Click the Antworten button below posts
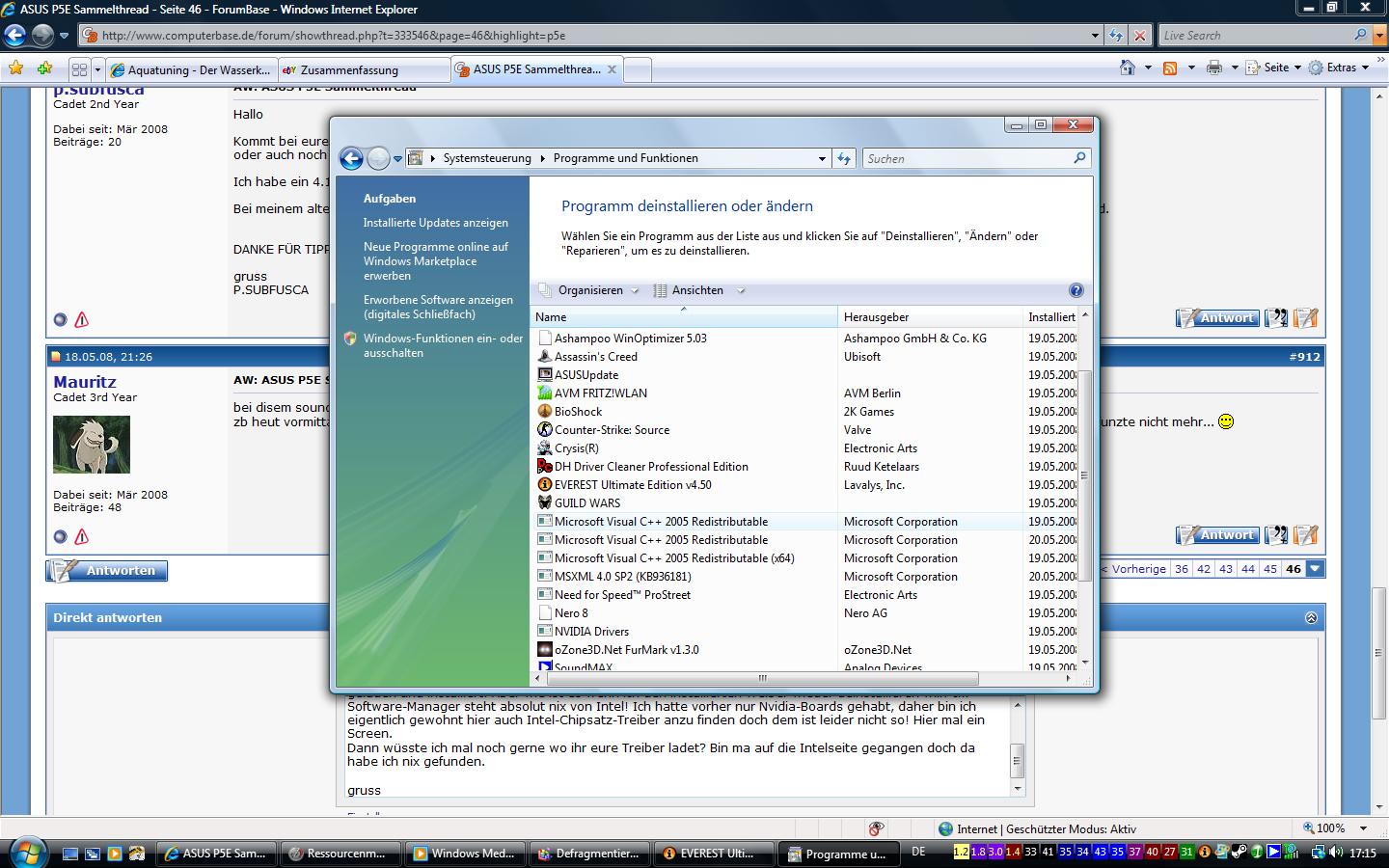The height and width of the screenshot is (868, 1389). 107,571
